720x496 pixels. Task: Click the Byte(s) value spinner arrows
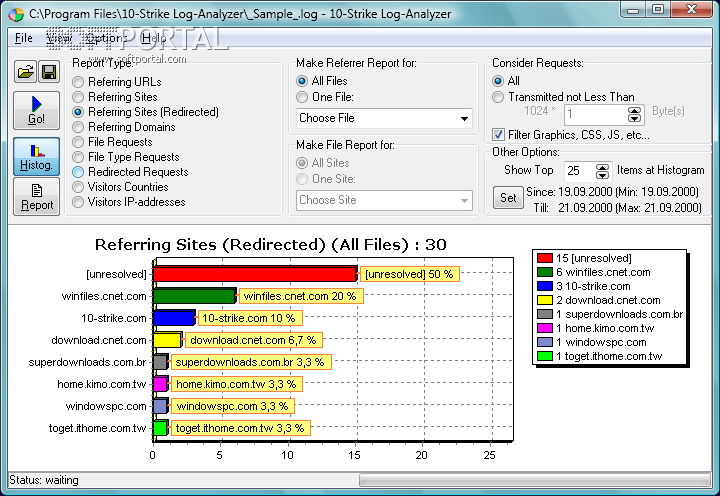(635, 114)
